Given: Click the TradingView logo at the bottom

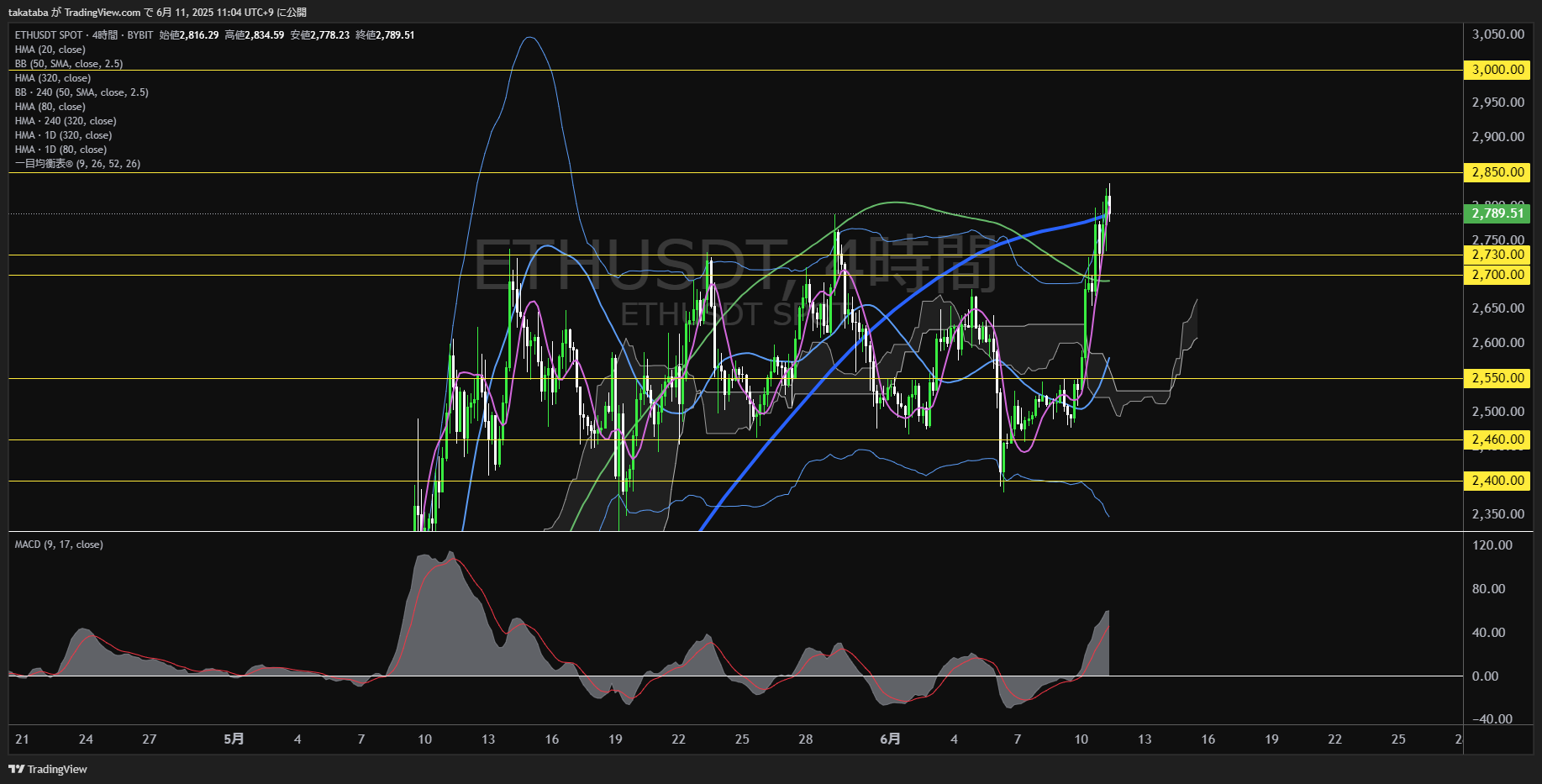Looking at the screenshot, I should pyautogui.click(x=48, y=769).
